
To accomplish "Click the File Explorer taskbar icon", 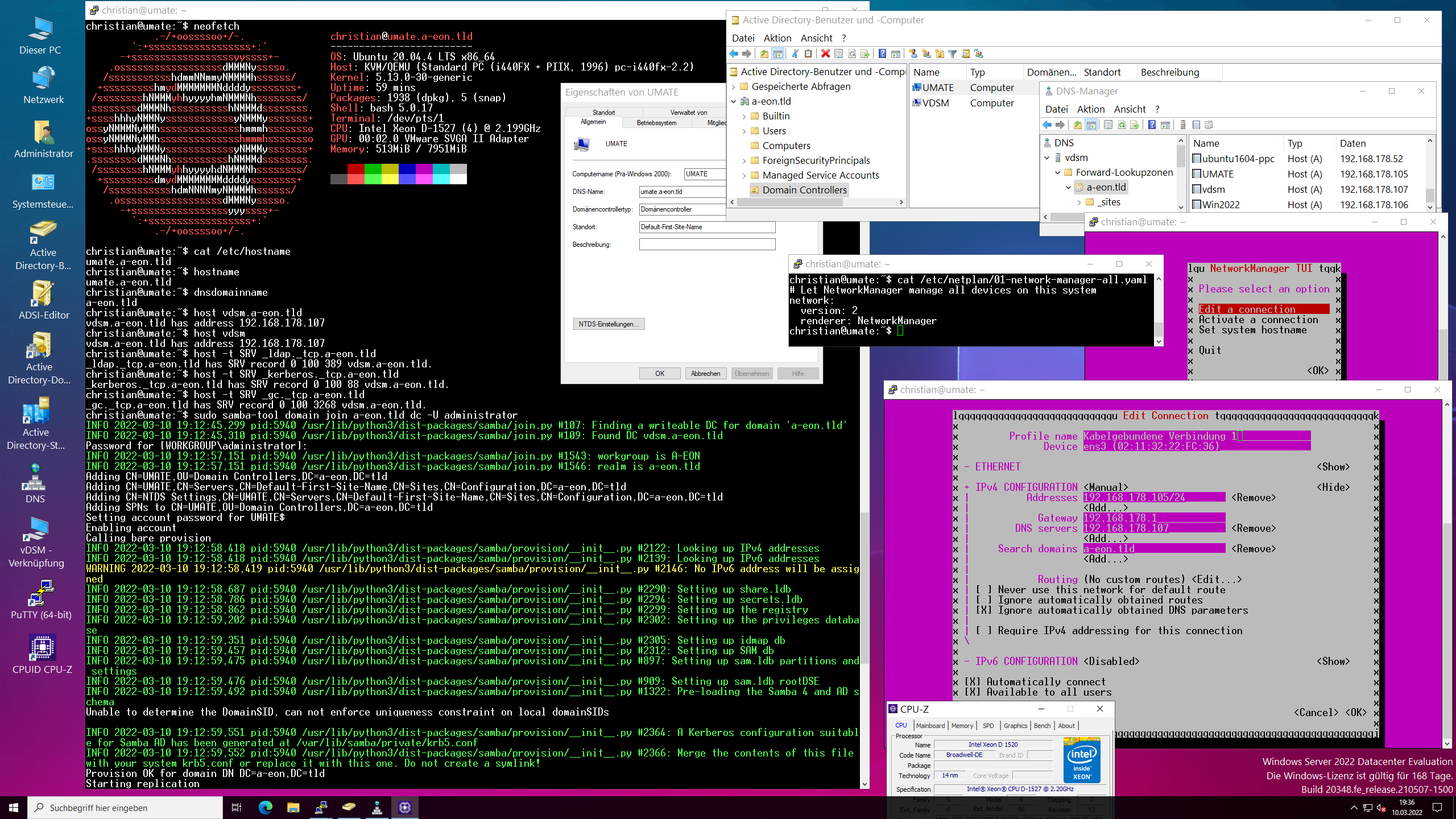I will 293,807.
